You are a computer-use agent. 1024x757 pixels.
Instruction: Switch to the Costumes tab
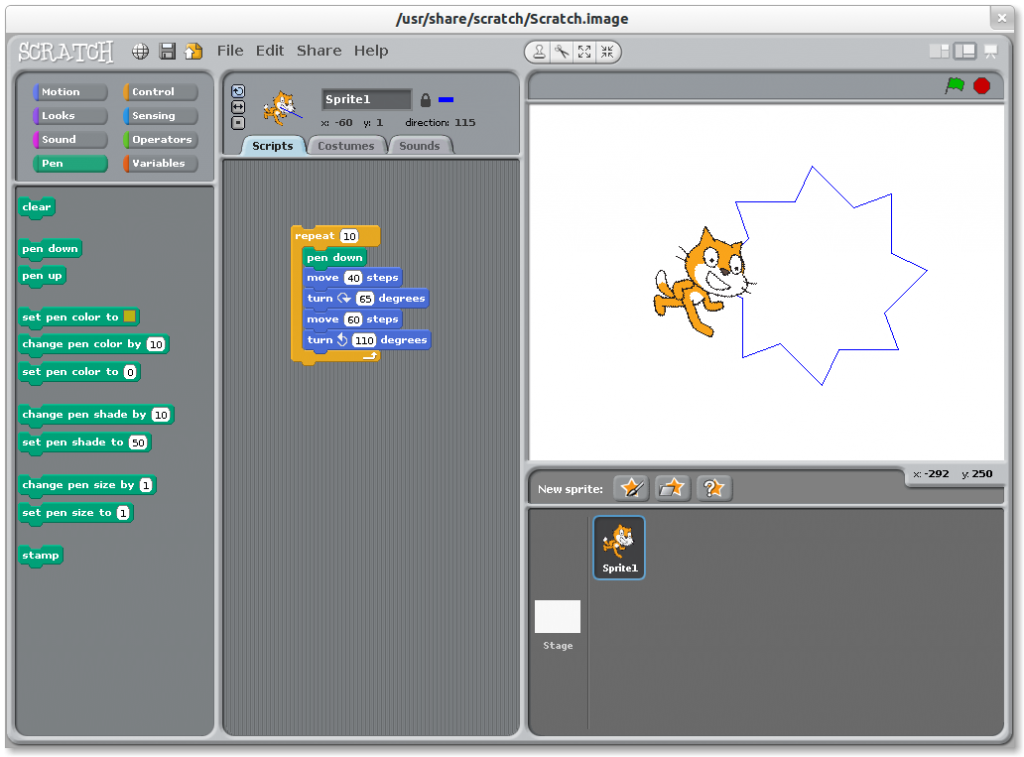click(346, 144)
